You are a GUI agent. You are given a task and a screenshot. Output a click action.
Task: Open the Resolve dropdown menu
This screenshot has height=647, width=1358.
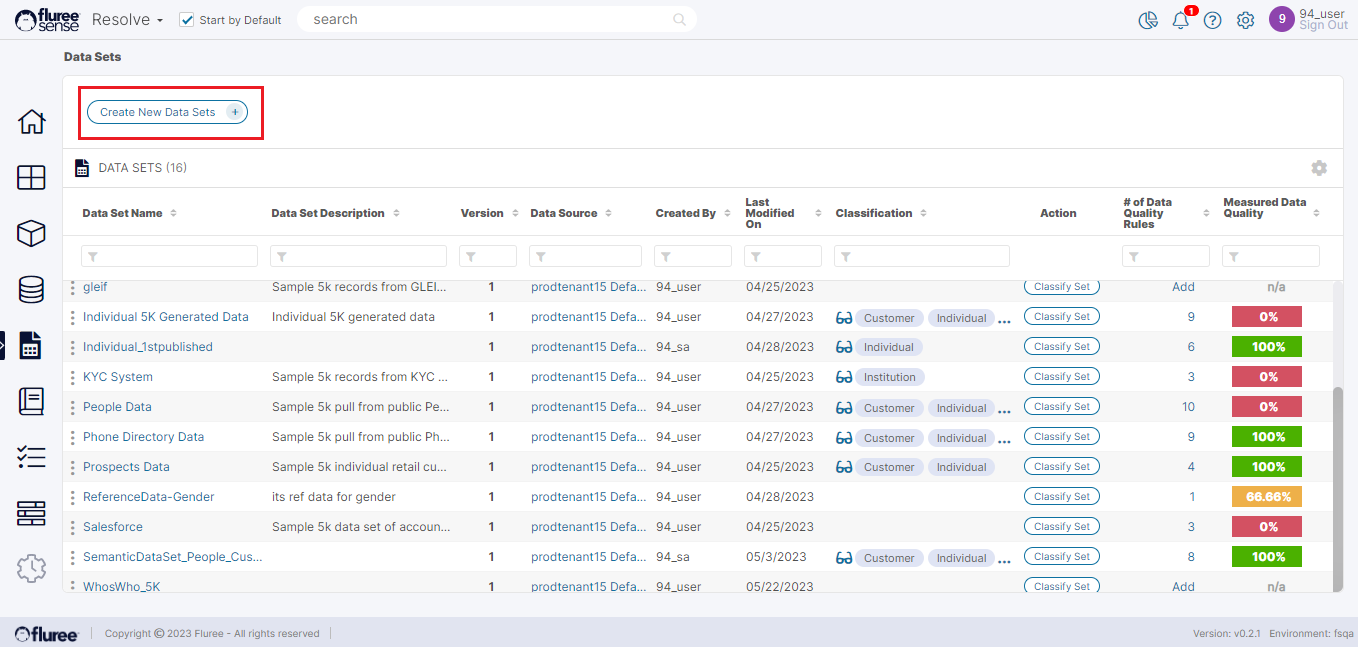pos(127,20)
